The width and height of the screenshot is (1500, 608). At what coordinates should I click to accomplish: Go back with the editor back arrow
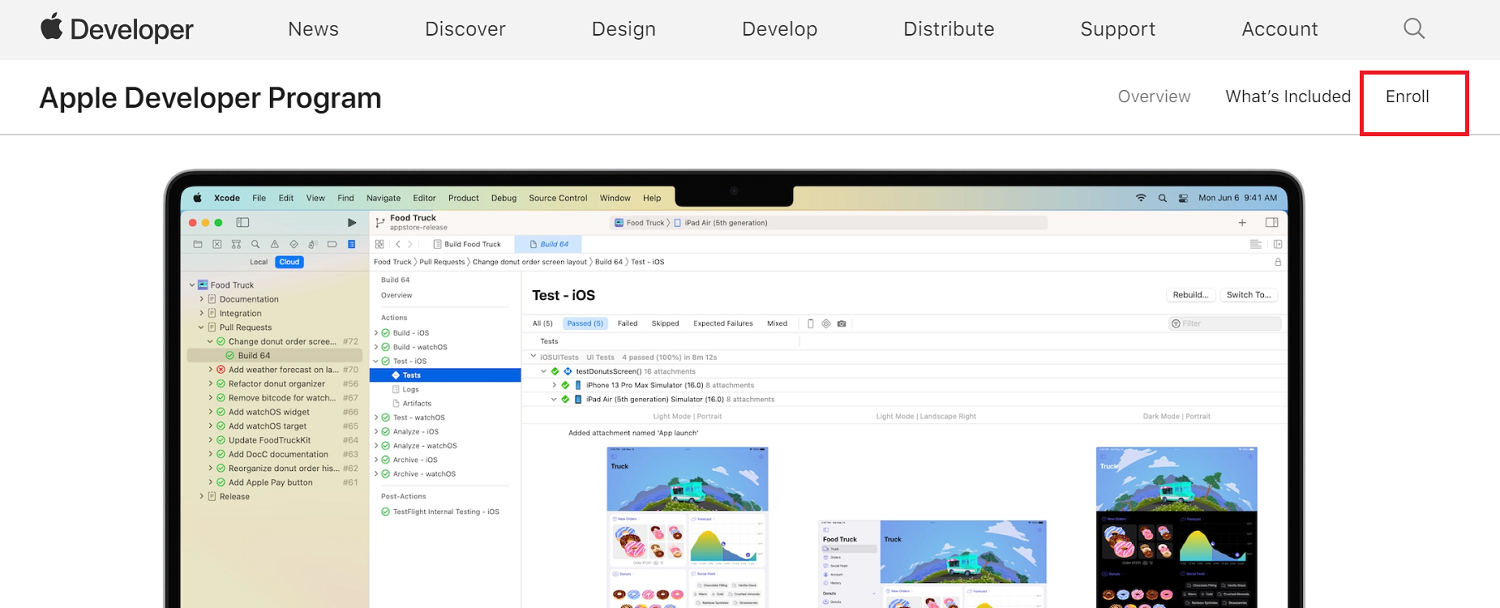tap(397, 244)
